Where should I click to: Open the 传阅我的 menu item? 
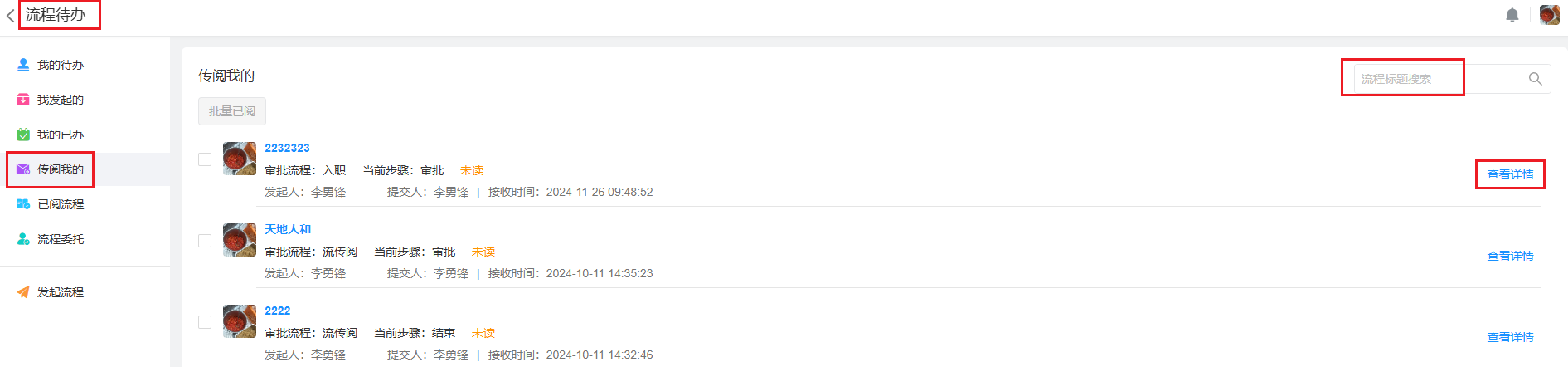(x=60, y=169)
